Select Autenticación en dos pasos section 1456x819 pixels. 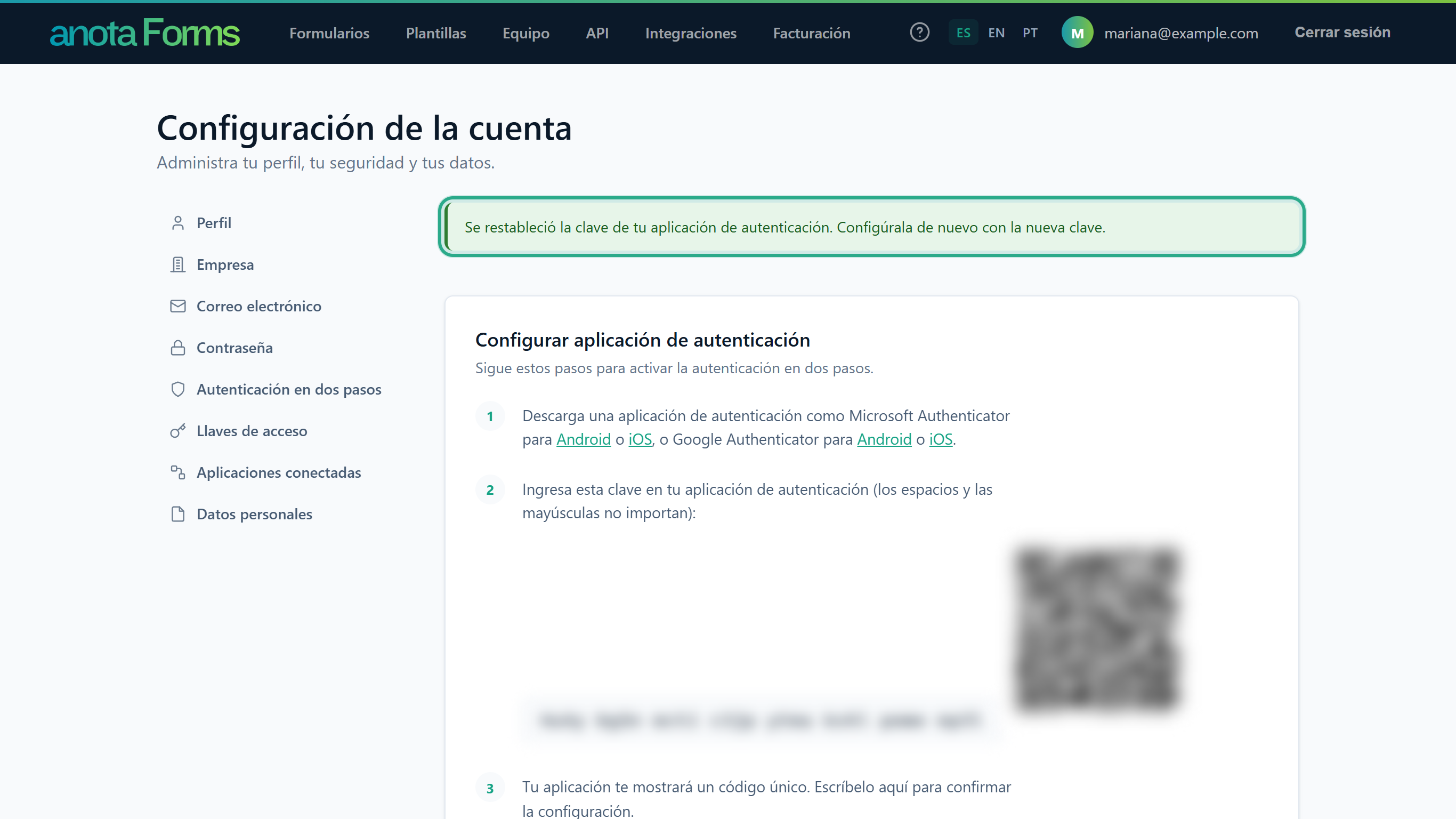click(x=289, y=389)
